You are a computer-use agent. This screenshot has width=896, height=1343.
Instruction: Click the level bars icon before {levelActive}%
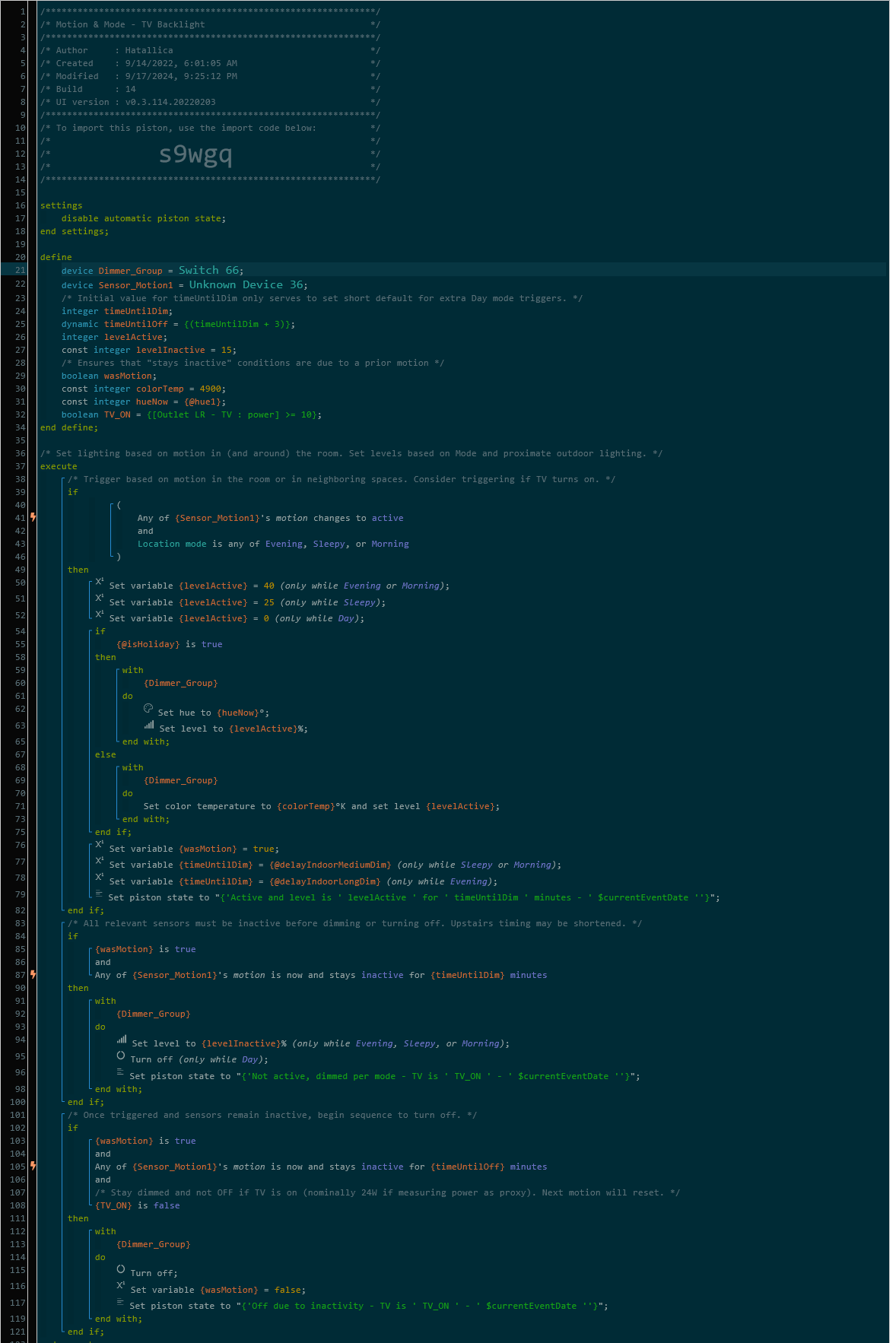(149, 725)
